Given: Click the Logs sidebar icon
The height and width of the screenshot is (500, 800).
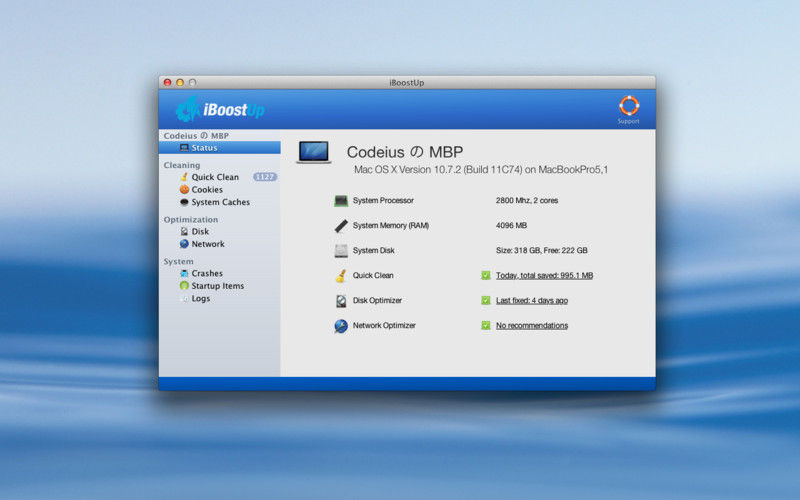Looking at the screenshot, I should click(x=184, y=298).
